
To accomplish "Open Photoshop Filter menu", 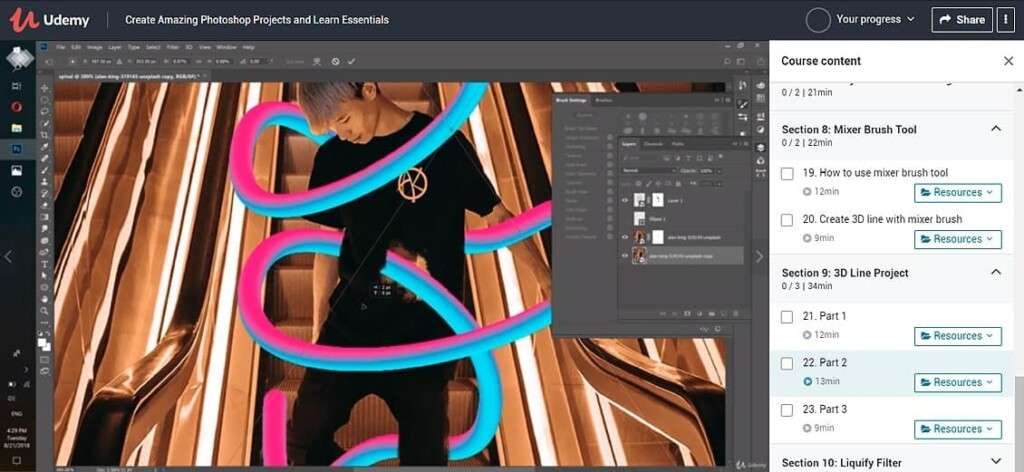I will coord(172,48).
